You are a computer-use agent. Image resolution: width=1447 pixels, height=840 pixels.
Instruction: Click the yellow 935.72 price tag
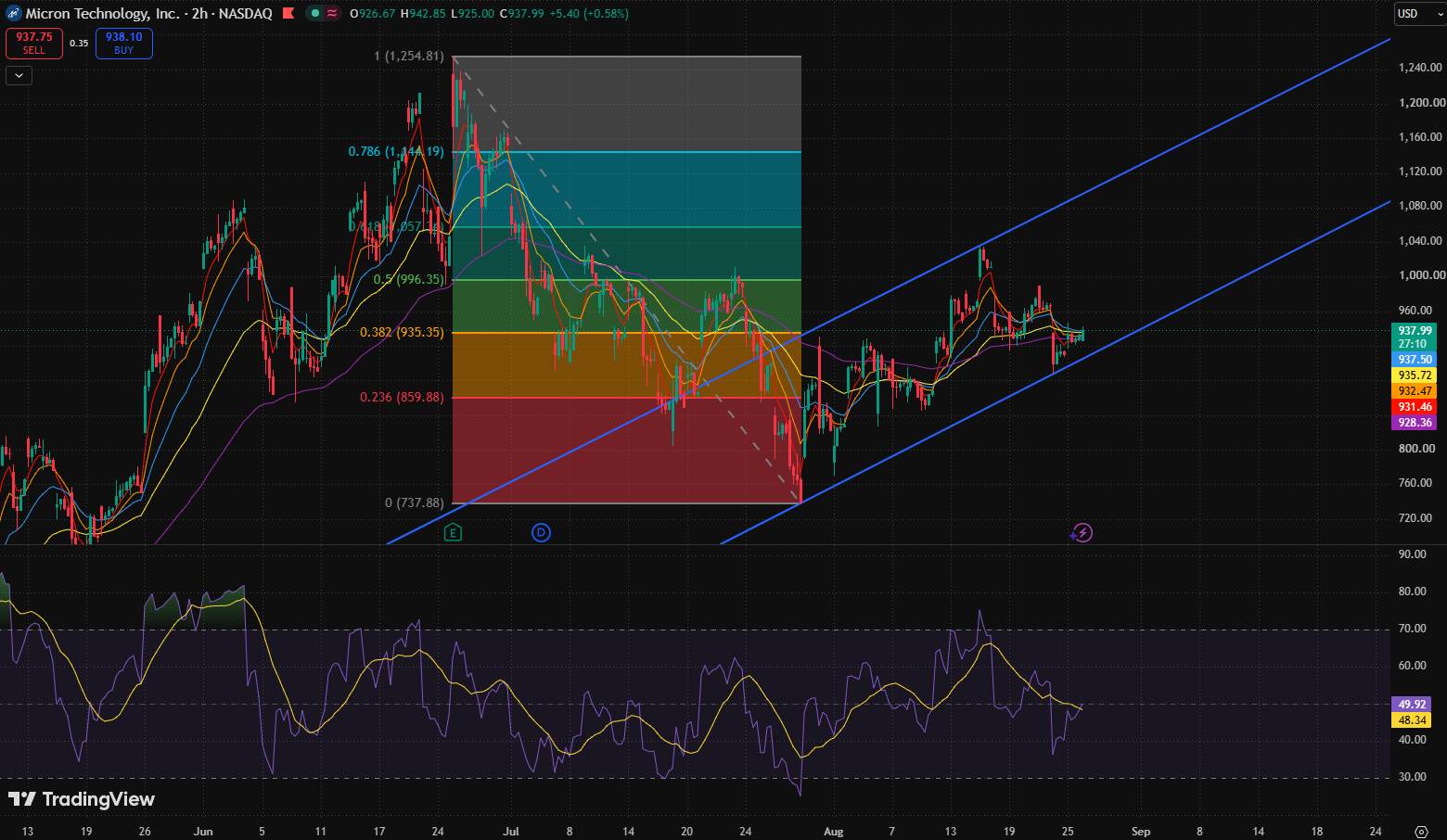pyautogui.click(x=1415, y=375)
